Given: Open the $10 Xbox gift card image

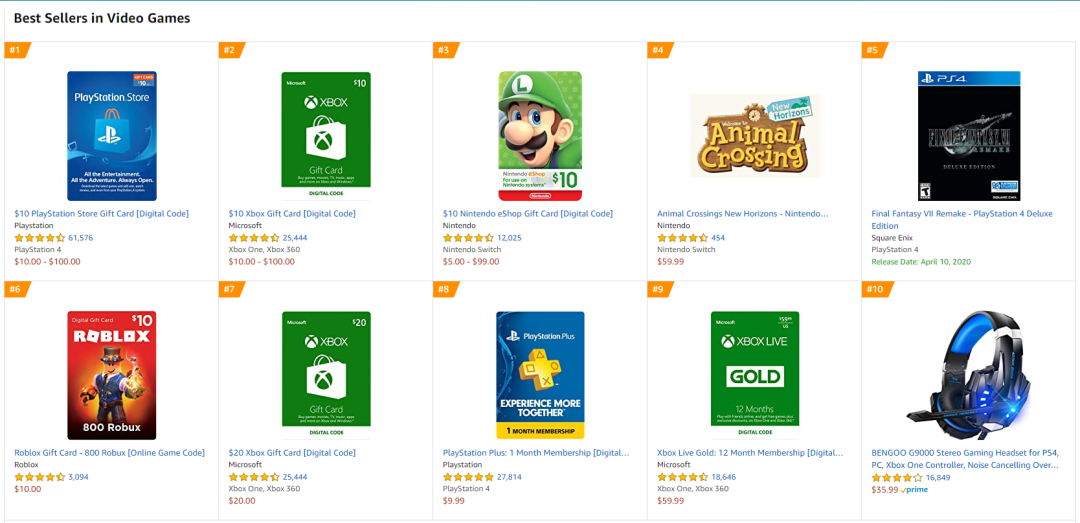Looking at the screenshot, I should point(325,135).
